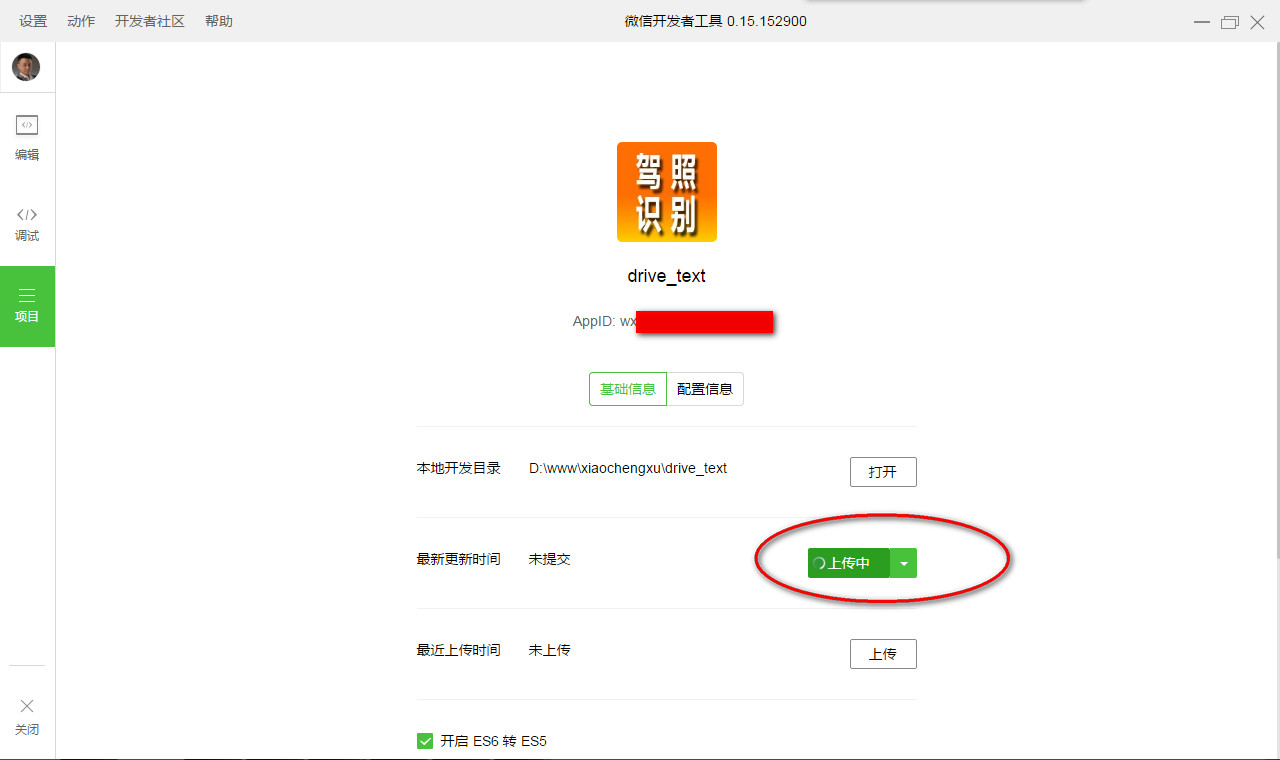The height and width of the screenshot is (760, 1280).
Task: Click 打开 to open local directory
Action: [x=883, y=472]
